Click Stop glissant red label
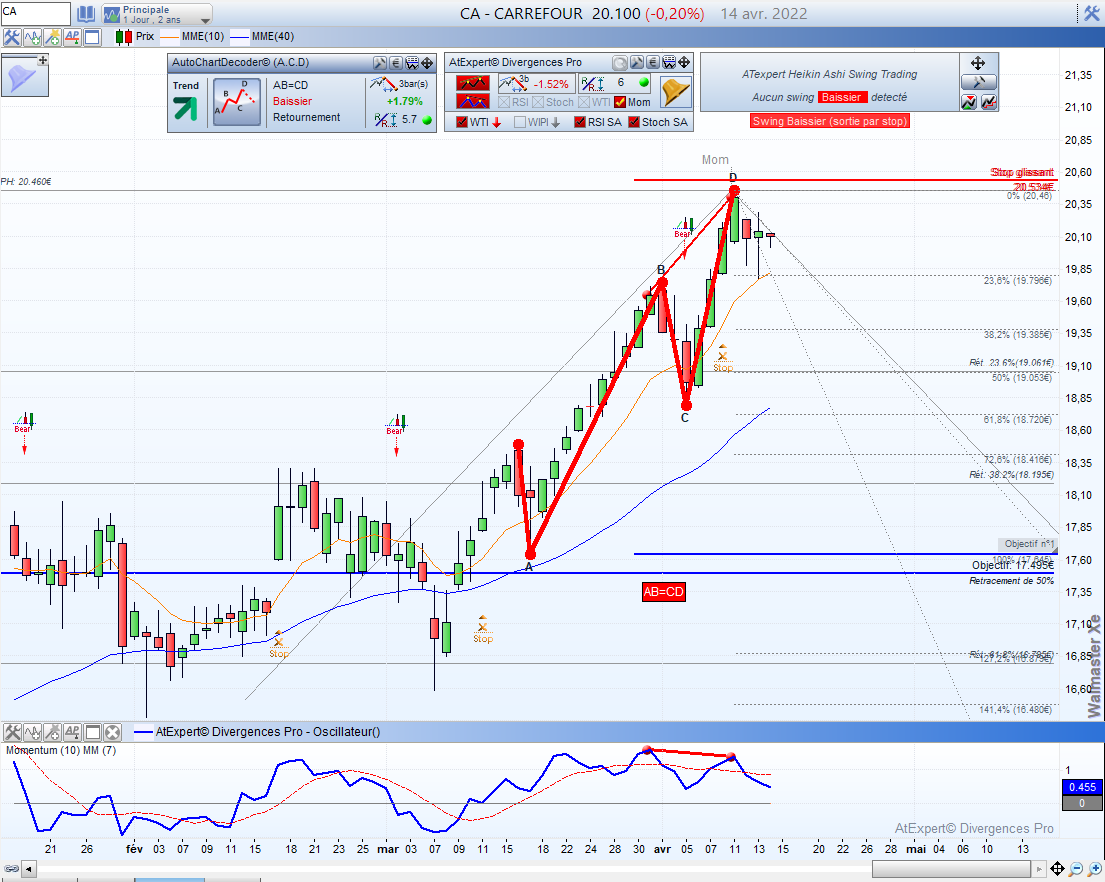1105x882 pixels. (1022, 172)
